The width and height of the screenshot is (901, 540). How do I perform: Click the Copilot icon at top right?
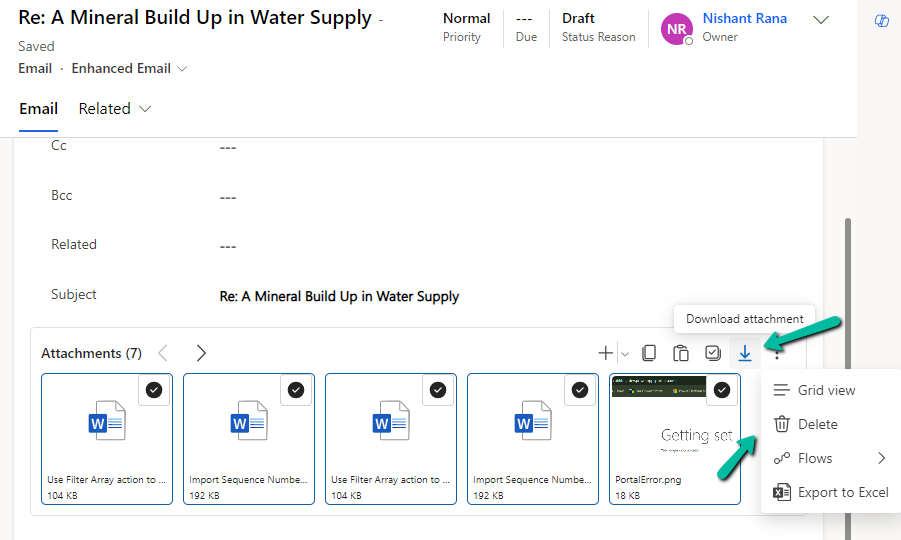tap(882, 21)
